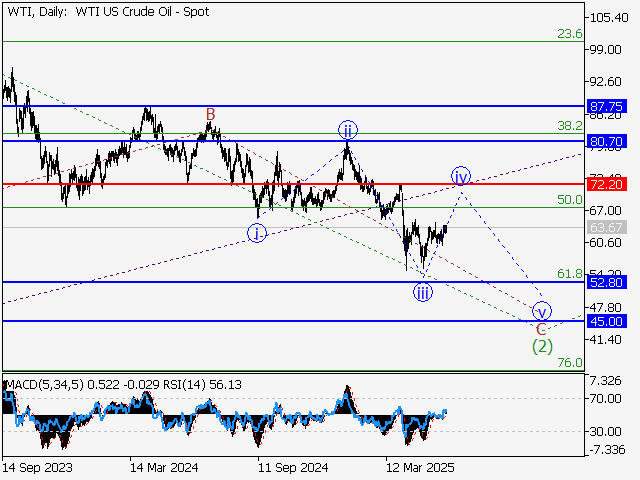This screenshot has width=640, height=480.
Task: Select the circled wave iii label
Action: (x=423, y=292)
